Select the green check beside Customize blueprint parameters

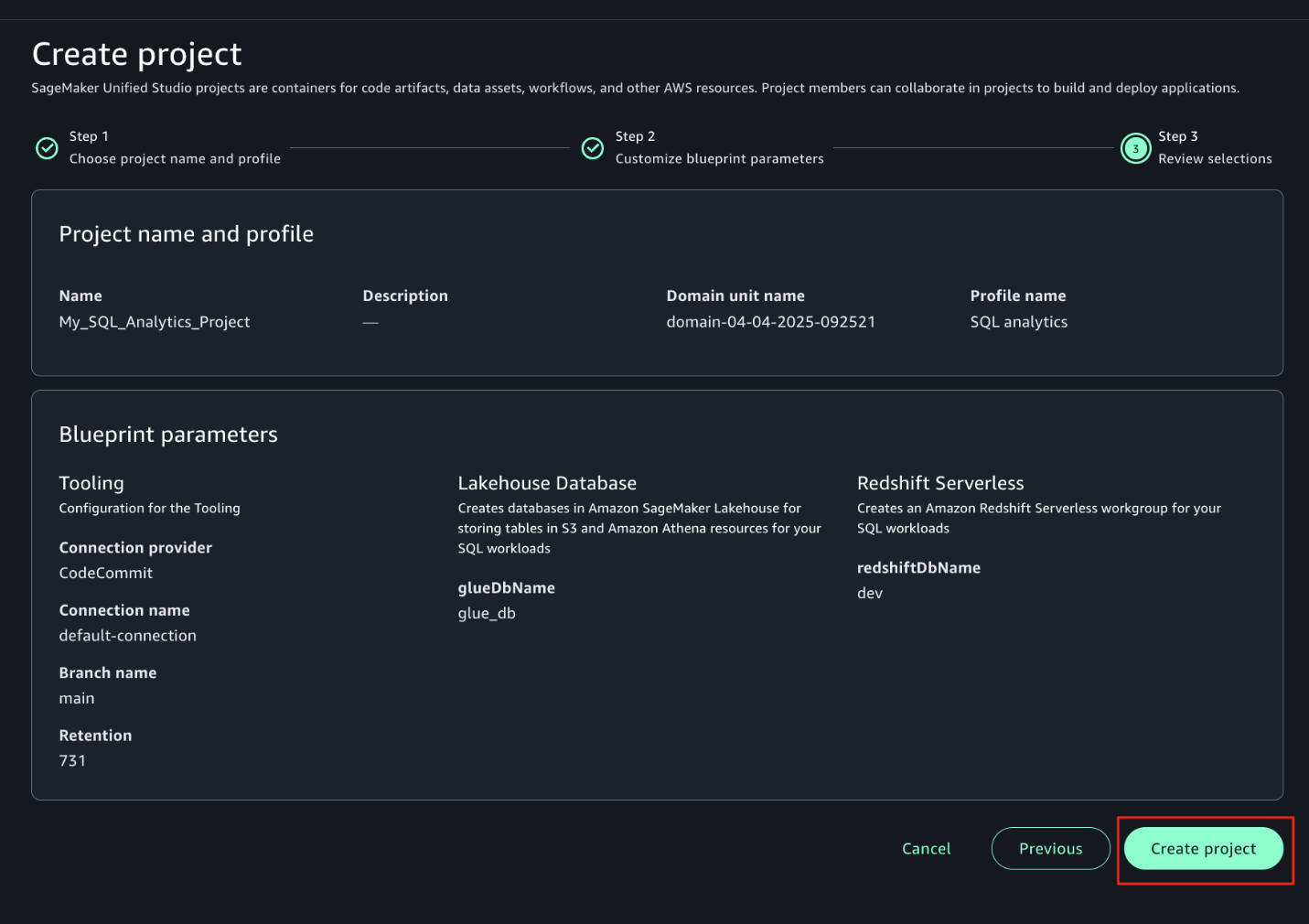tap(593, 147)
